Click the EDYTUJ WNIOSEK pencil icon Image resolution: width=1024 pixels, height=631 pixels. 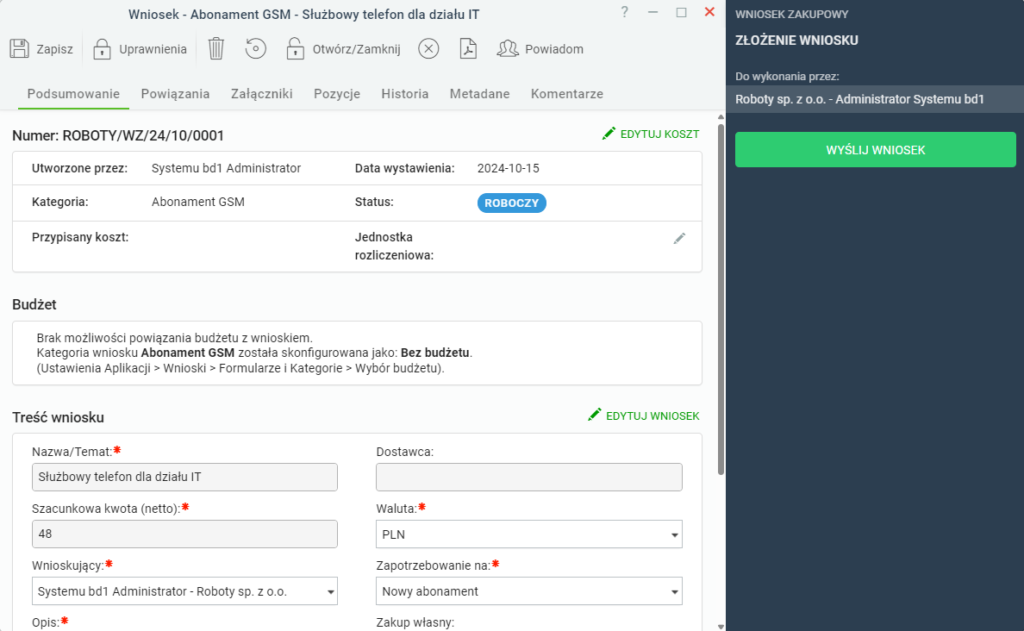(x=594, y=415)
